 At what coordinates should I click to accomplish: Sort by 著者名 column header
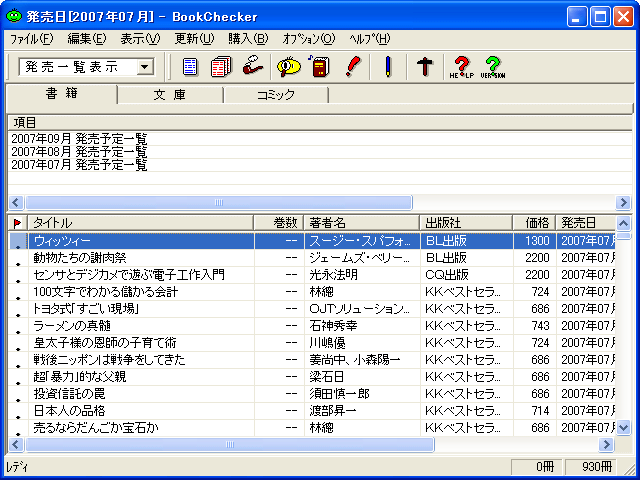pyautogui.click(x=362, y=223)
